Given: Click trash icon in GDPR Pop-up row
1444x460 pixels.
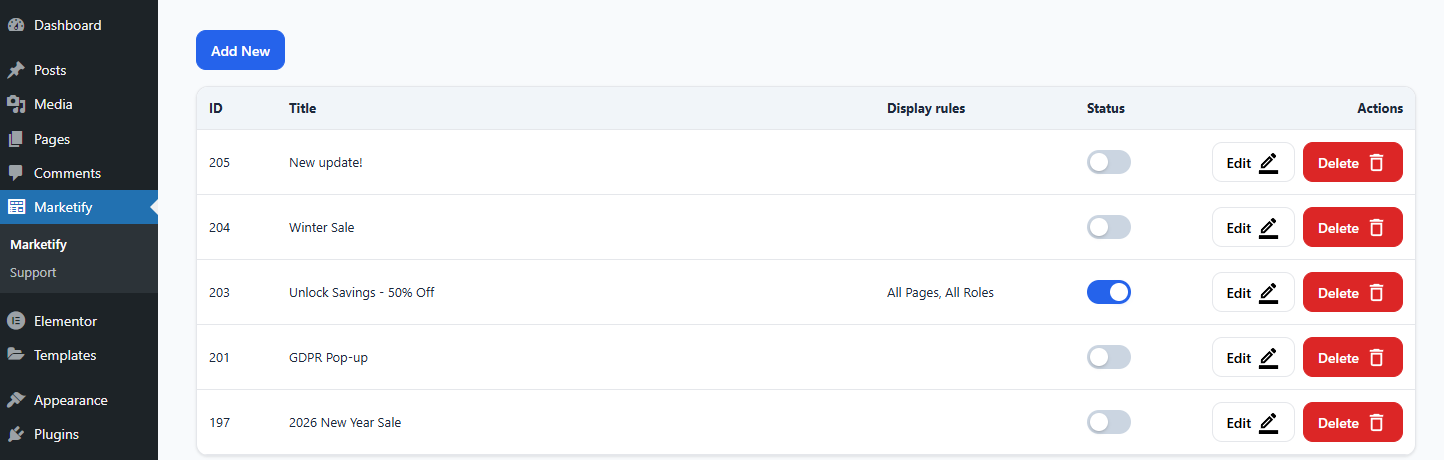Looking at the screenshot, I should [x=1376, y=358].
